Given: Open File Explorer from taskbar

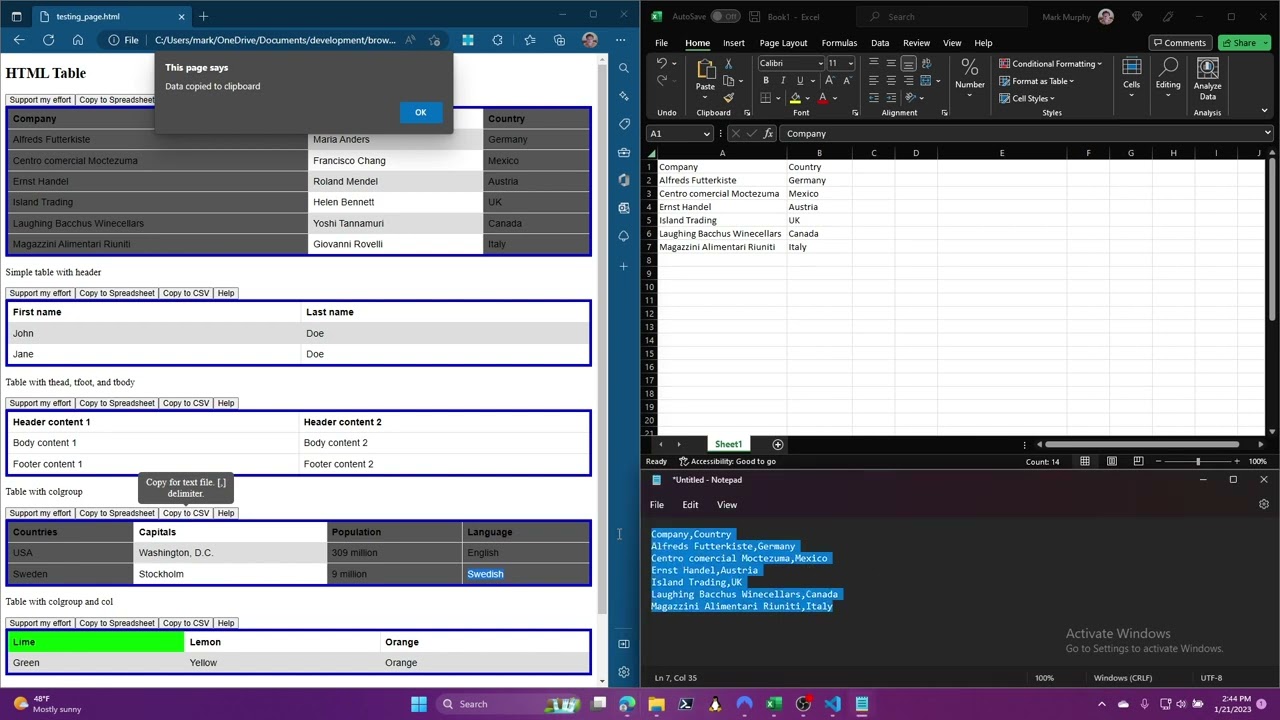Looking at the screenshot, I should pos(656,704).
